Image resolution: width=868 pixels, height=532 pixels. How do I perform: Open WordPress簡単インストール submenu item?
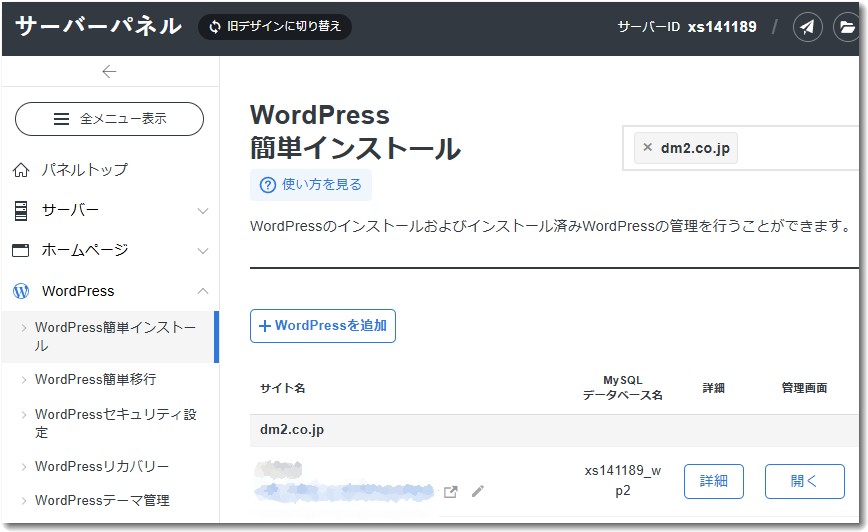(109, 337)
